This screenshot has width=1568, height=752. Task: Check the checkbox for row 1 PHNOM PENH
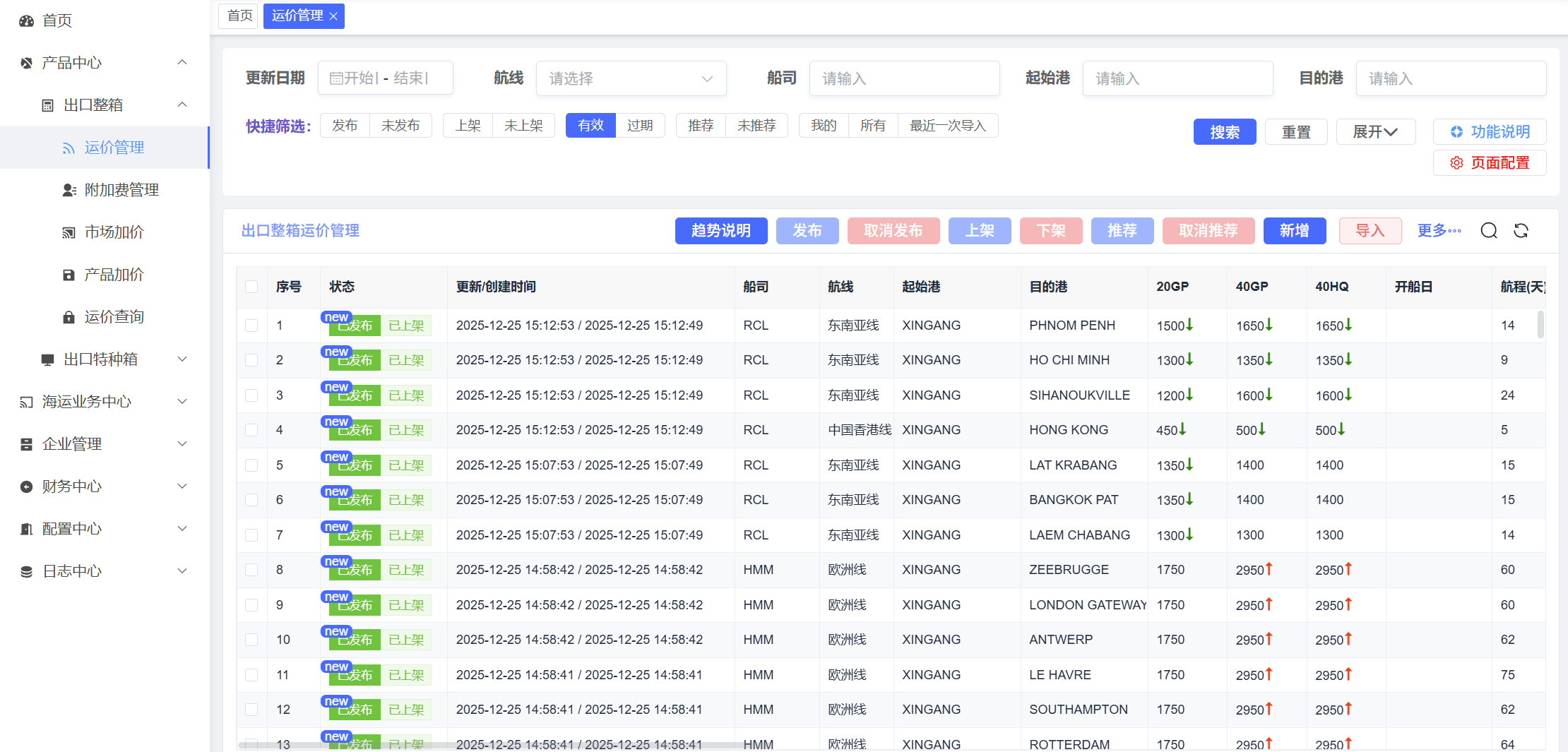point(251,326)
